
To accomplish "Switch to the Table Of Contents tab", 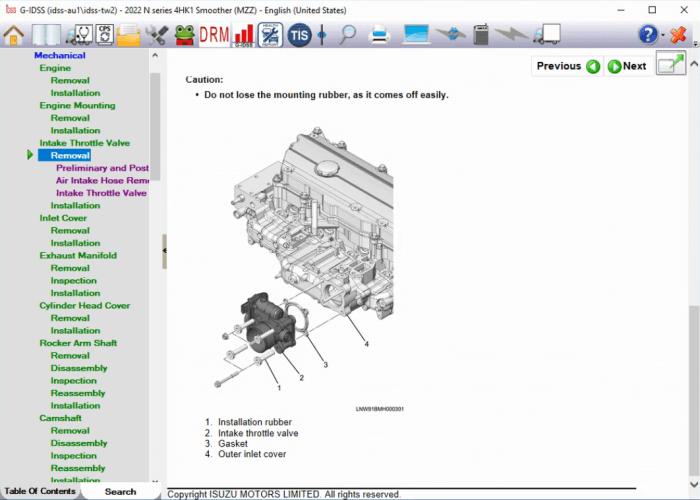I will pyautogui.click(x=40, y=491).
